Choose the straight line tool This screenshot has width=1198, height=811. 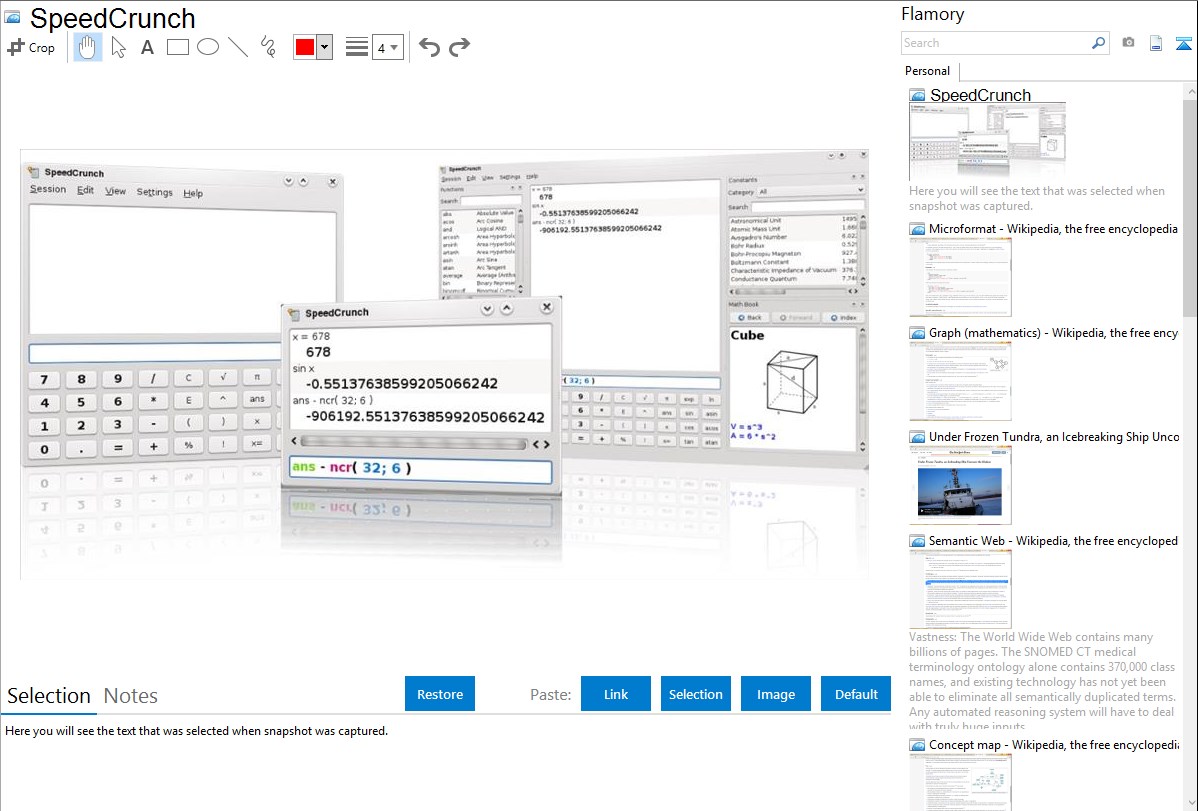pyautogui.click(x=238, y=47)
